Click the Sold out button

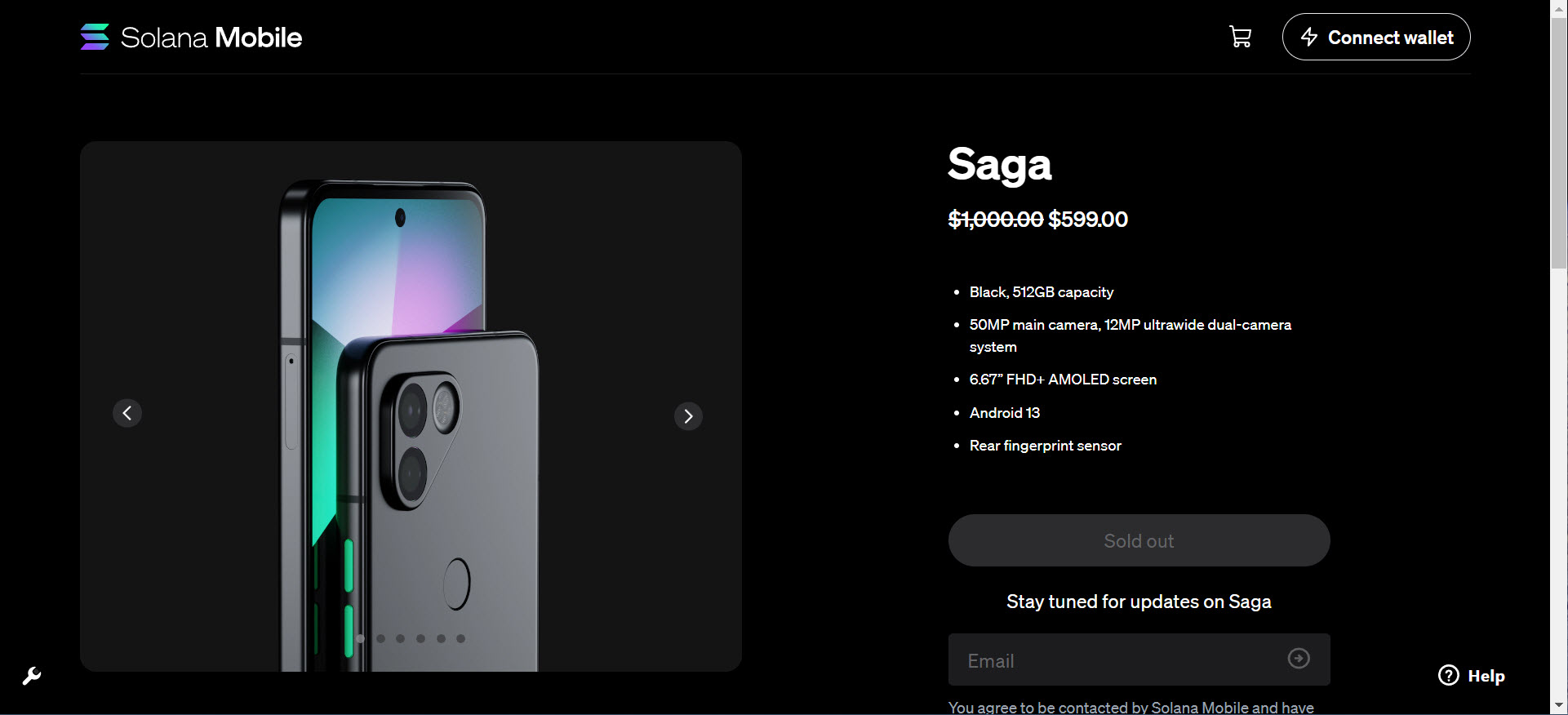1138,540
